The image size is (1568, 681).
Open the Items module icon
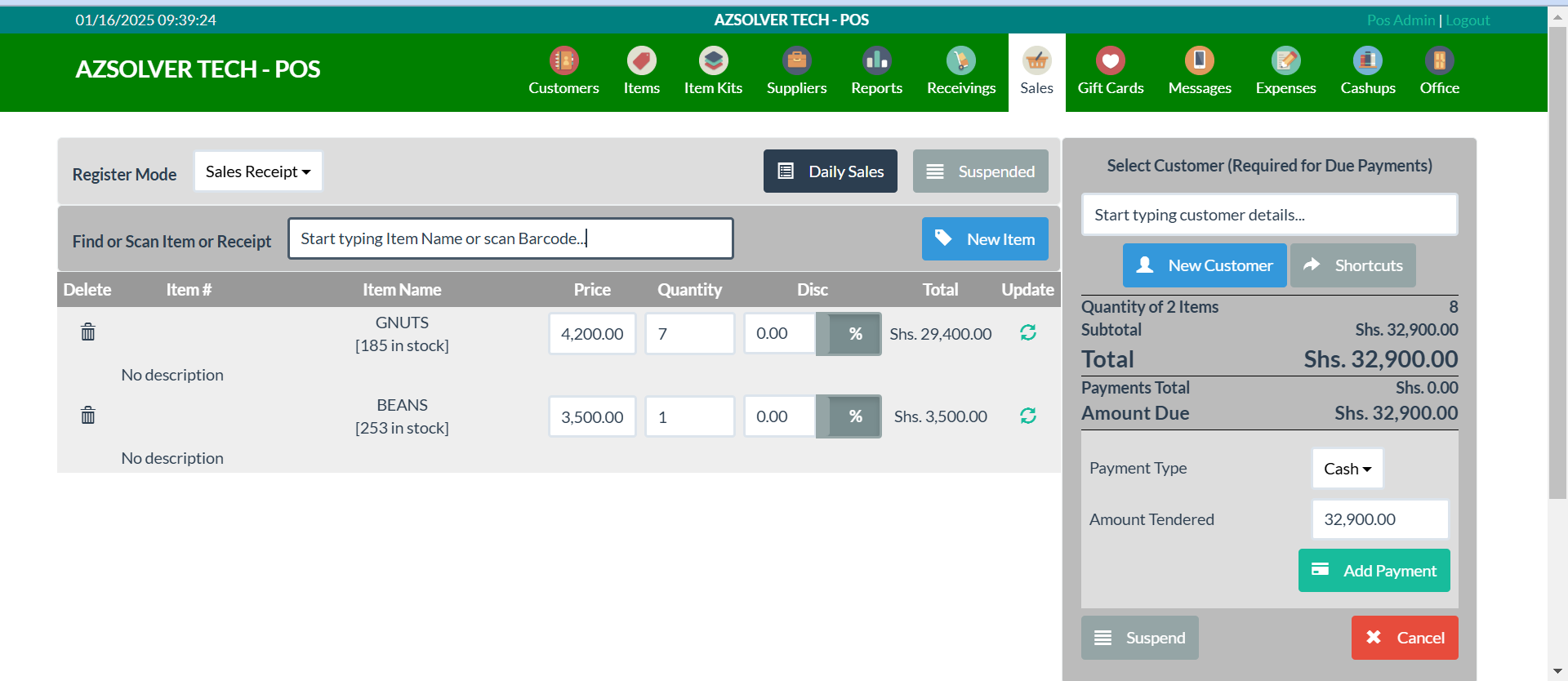coord(641,60)
